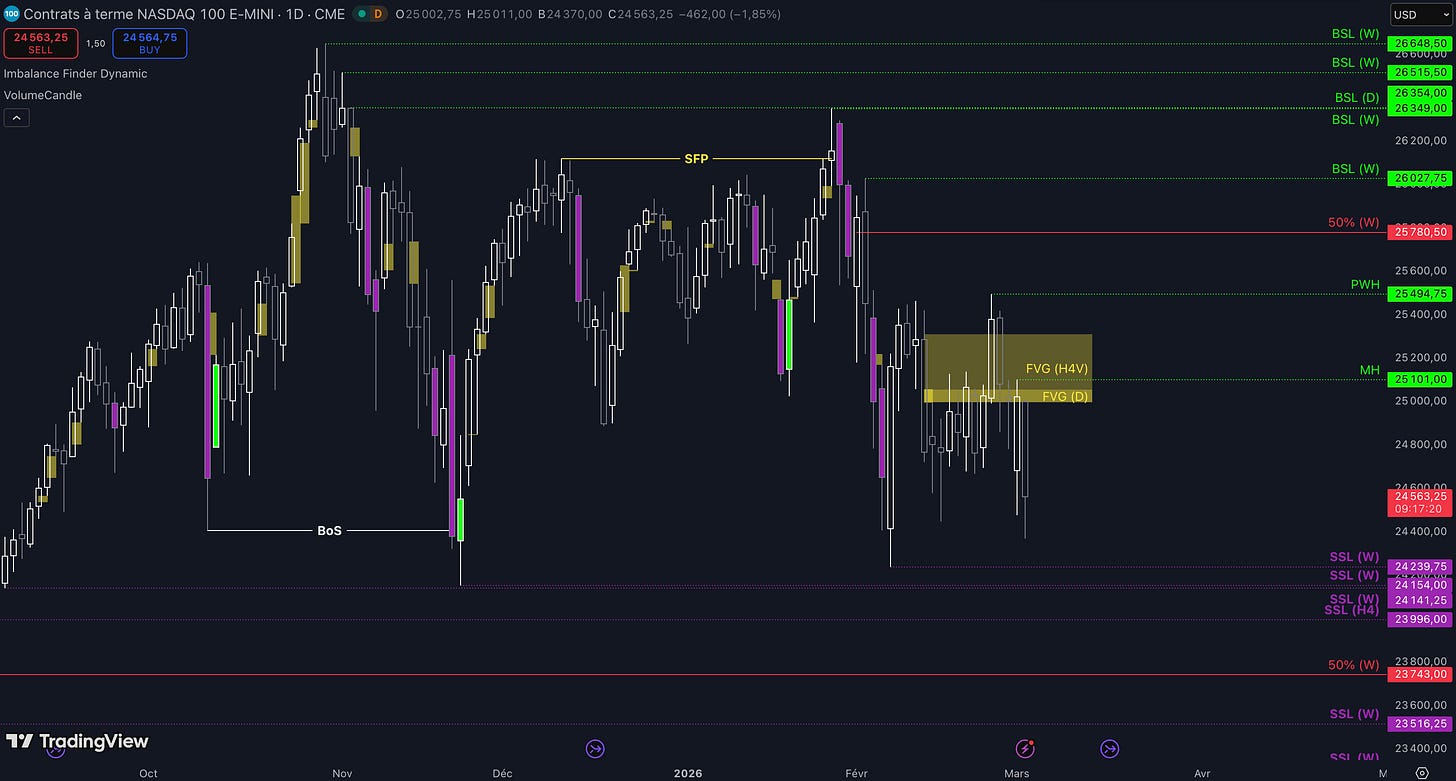Click the 1,50 spread value

[x=95, y=44]
